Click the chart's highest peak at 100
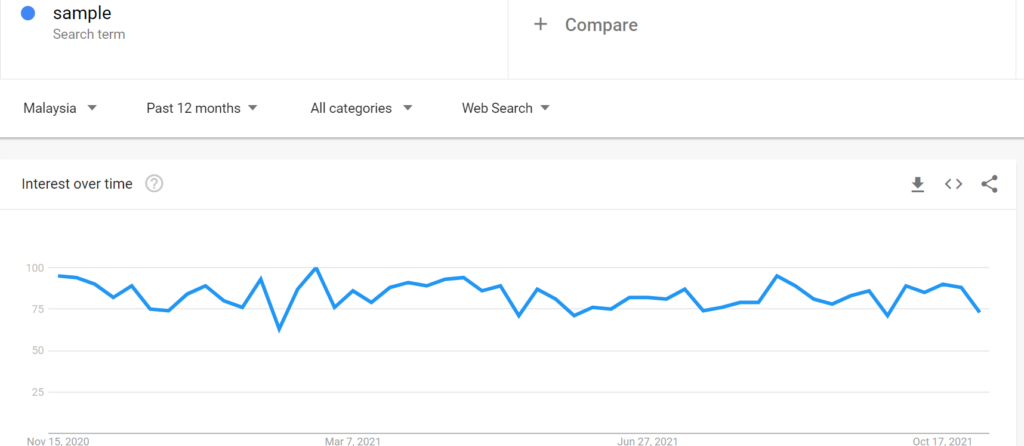 [316, 268]
